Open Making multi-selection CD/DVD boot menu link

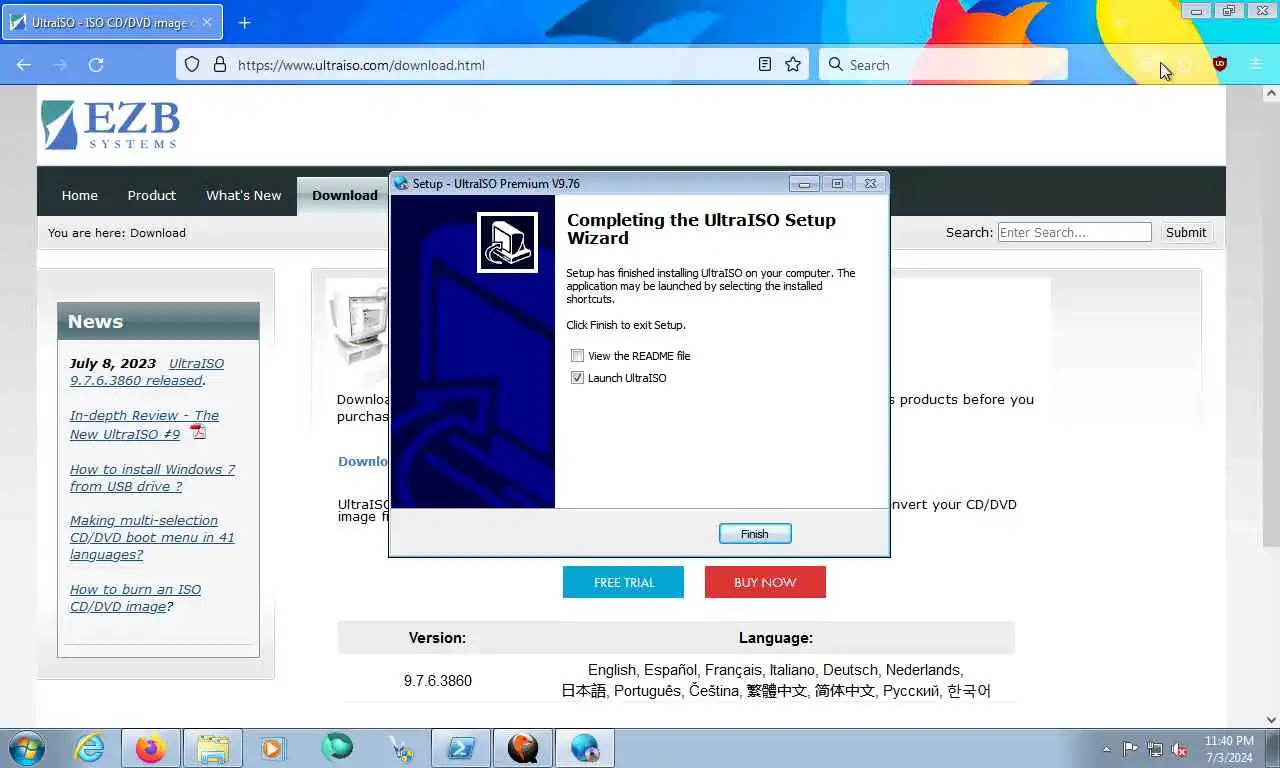coord(152,537)
